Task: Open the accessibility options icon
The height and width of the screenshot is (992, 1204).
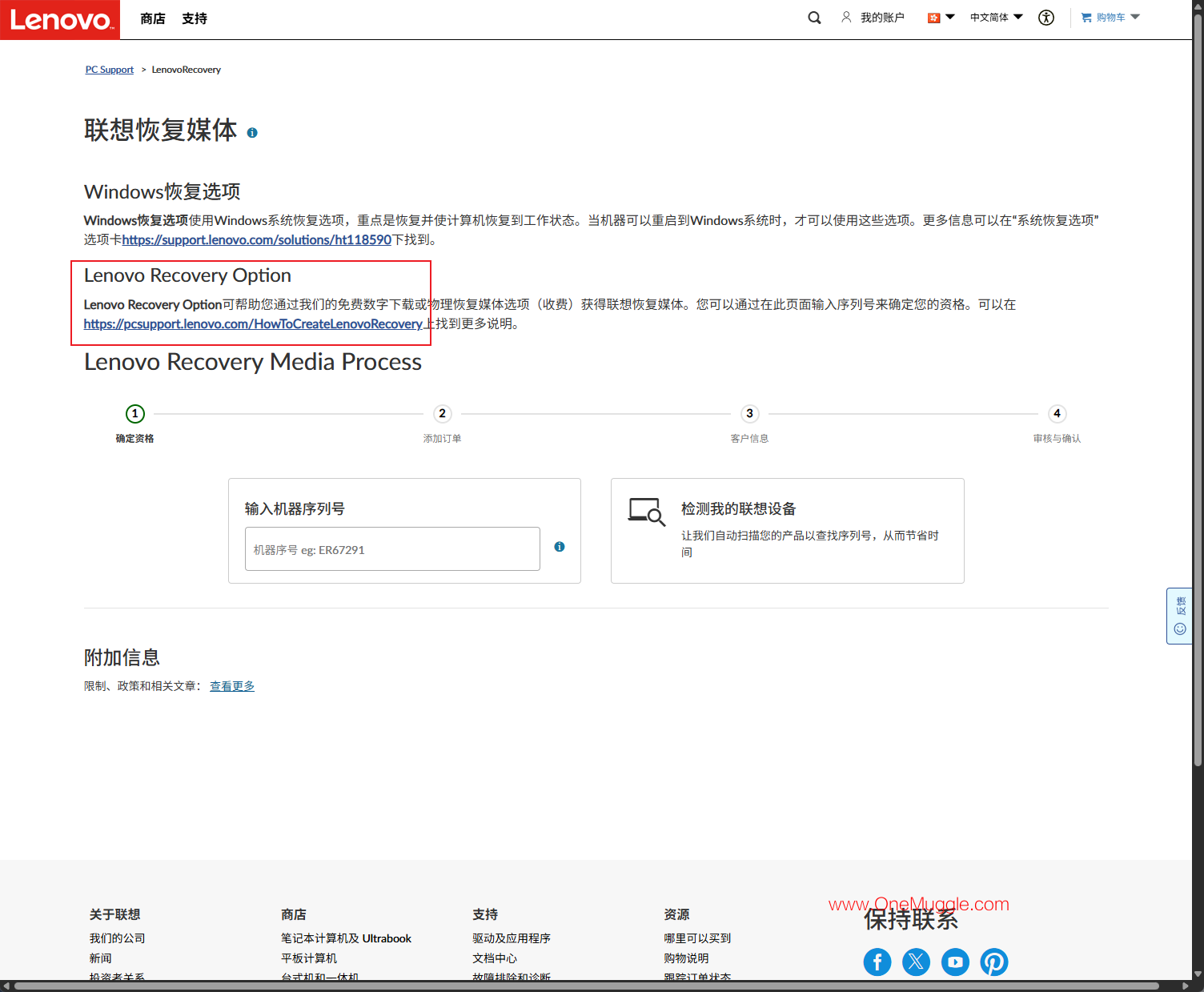Action: [x=1046, y=18]
